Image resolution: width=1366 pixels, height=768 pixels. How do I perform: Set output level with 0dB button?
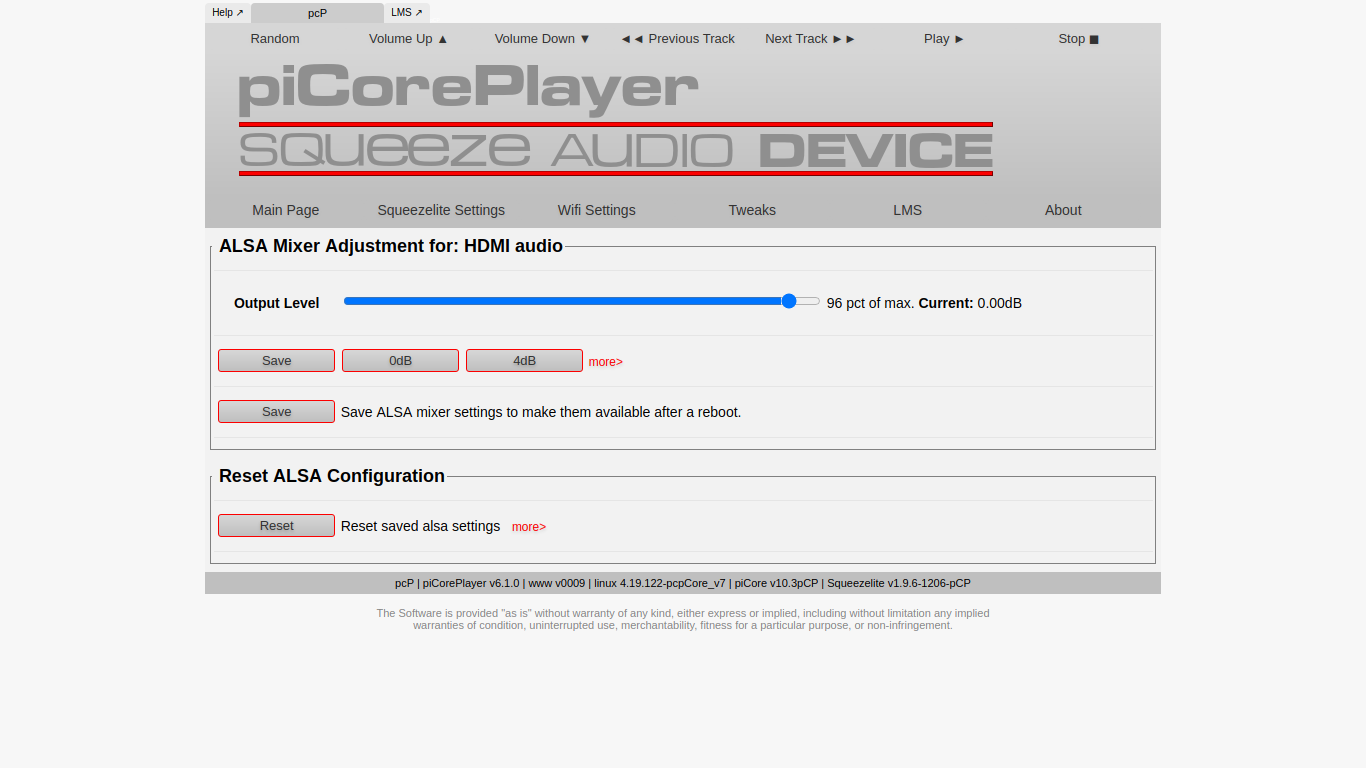(400, 361)
